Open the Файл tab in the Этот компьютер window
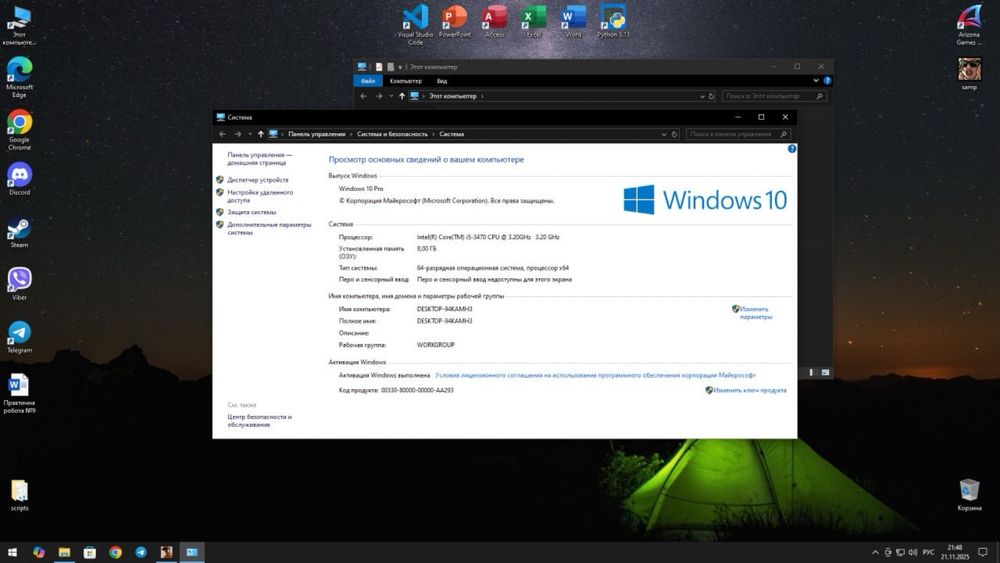This screenshot has height=563, width=1000. (368, 81)
